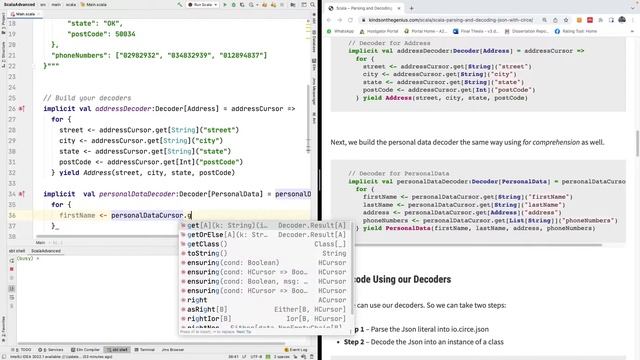Open the Final Thesis bookmark
The width and height of the screenshot is (640, 360).
(x=476, y=31)
